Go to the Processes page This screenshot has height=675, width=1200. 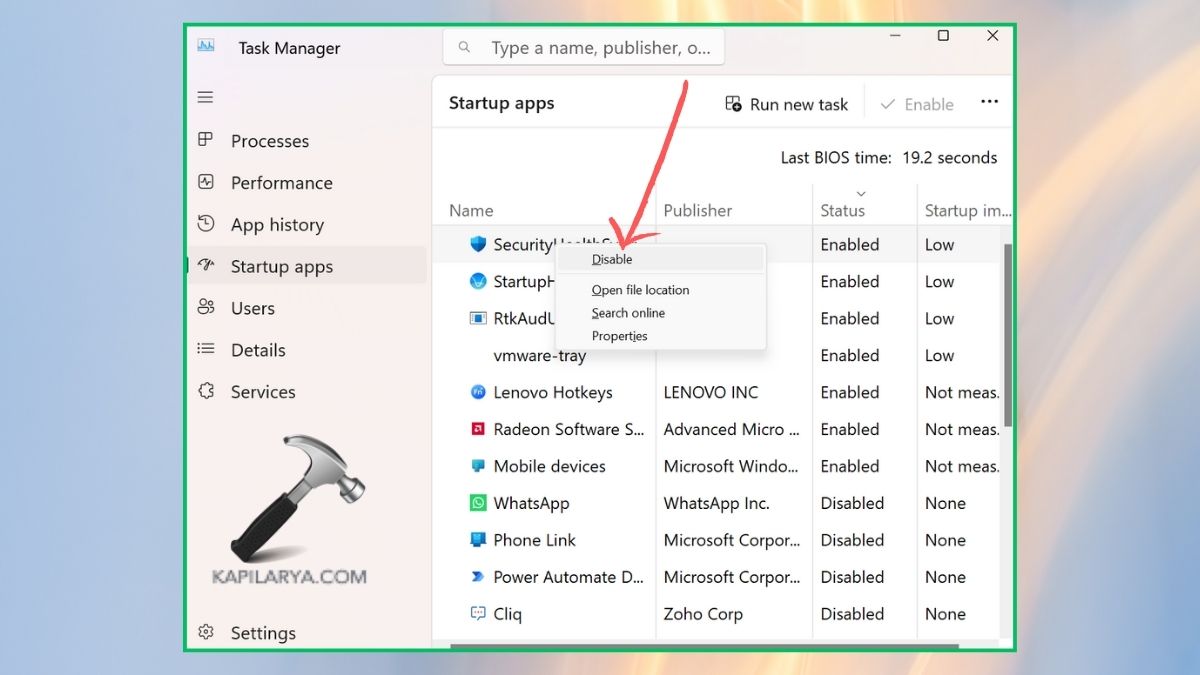pos(307,141)
